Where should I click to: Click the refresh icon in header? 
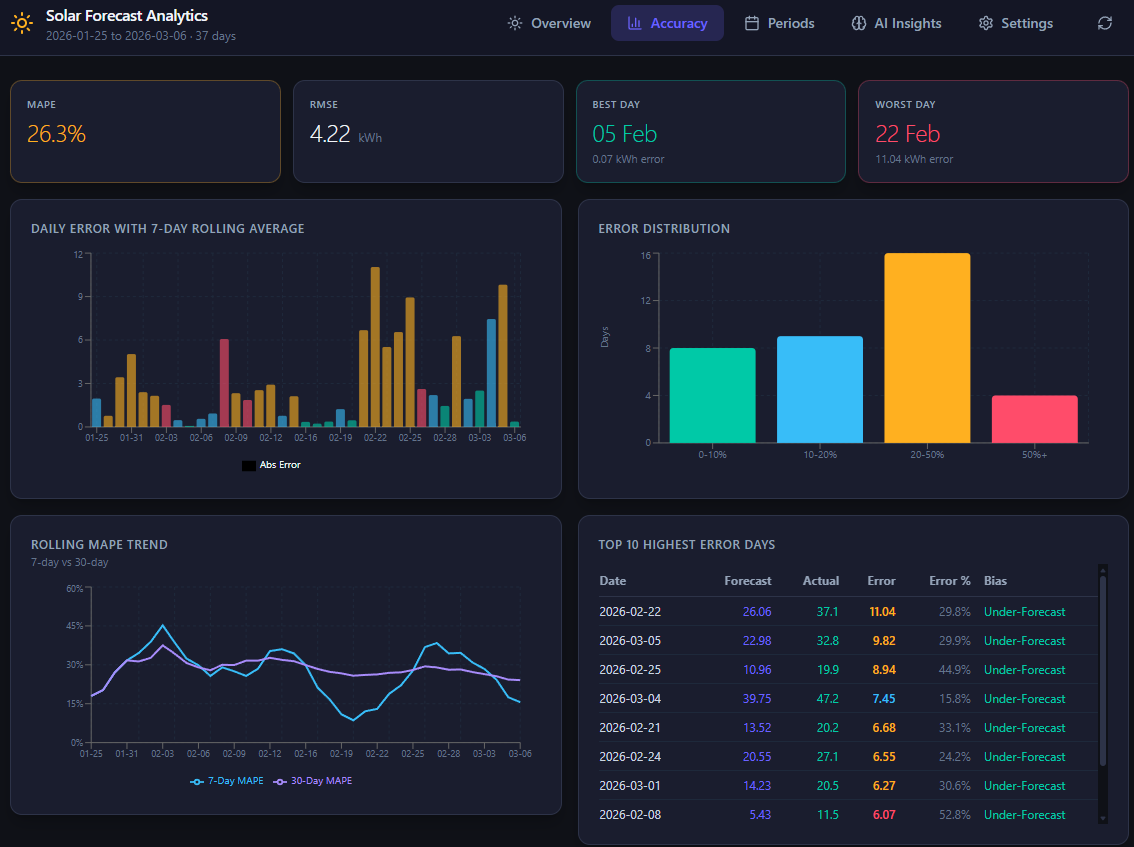click(x=1104, y=23)
